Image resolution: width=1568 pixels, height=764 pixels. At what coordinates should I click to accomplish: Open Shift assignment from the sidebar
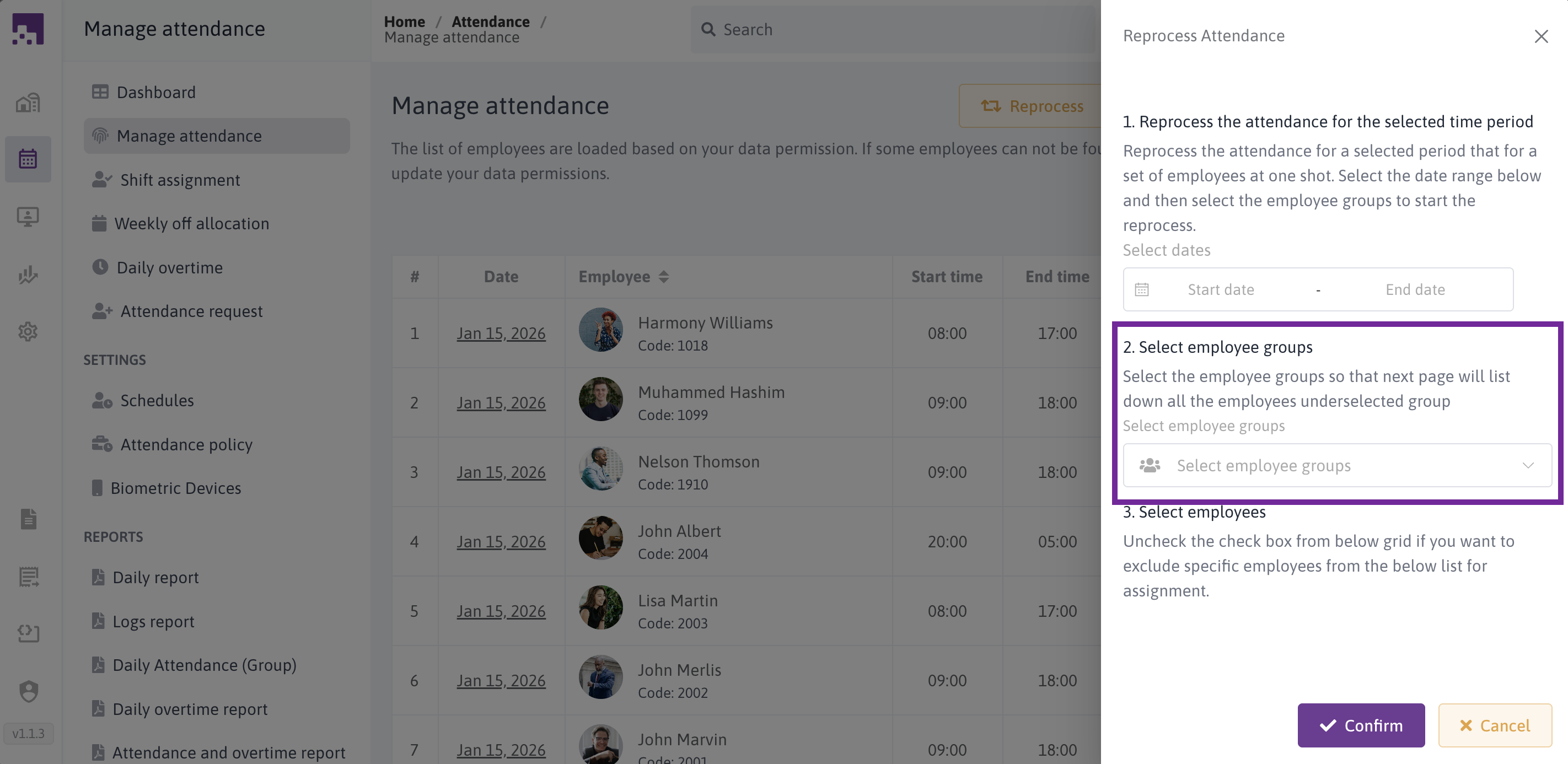180,180
